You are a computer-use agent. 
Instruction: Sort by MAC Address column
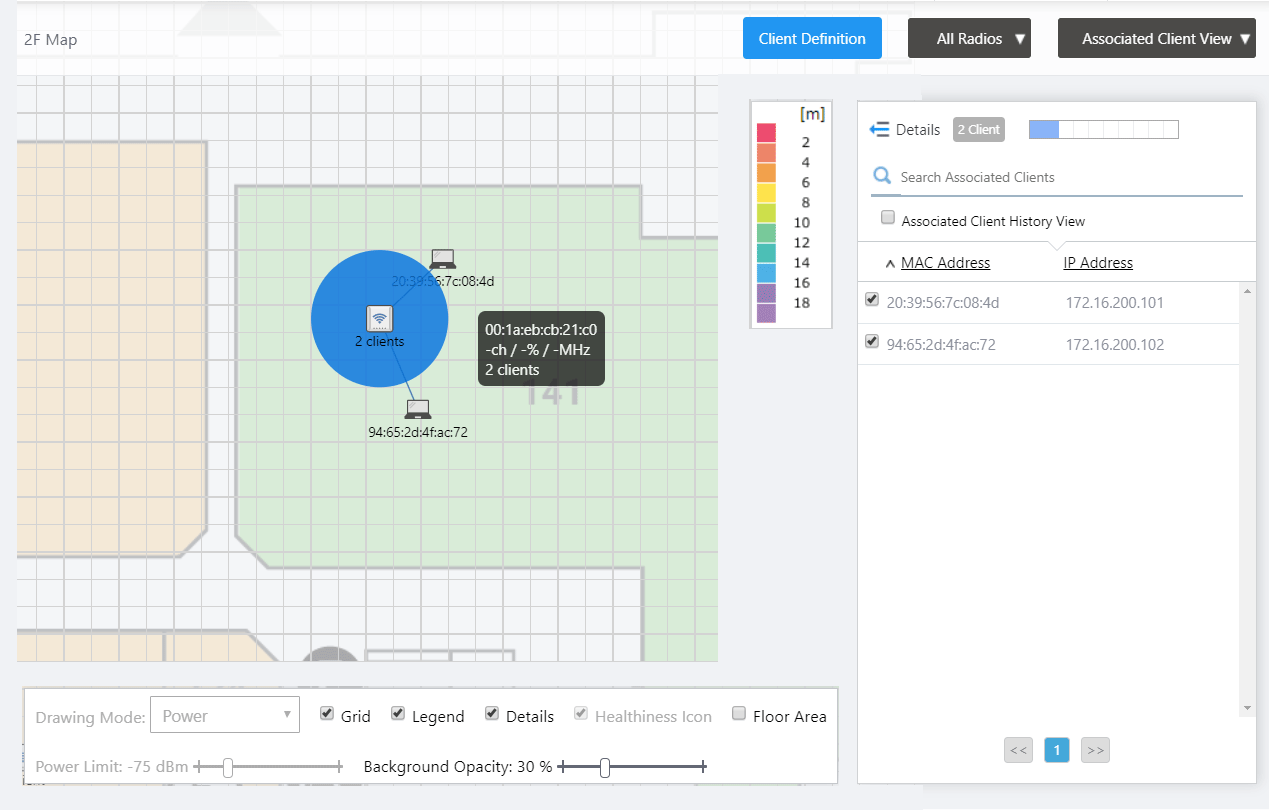[x=945, y=263]
